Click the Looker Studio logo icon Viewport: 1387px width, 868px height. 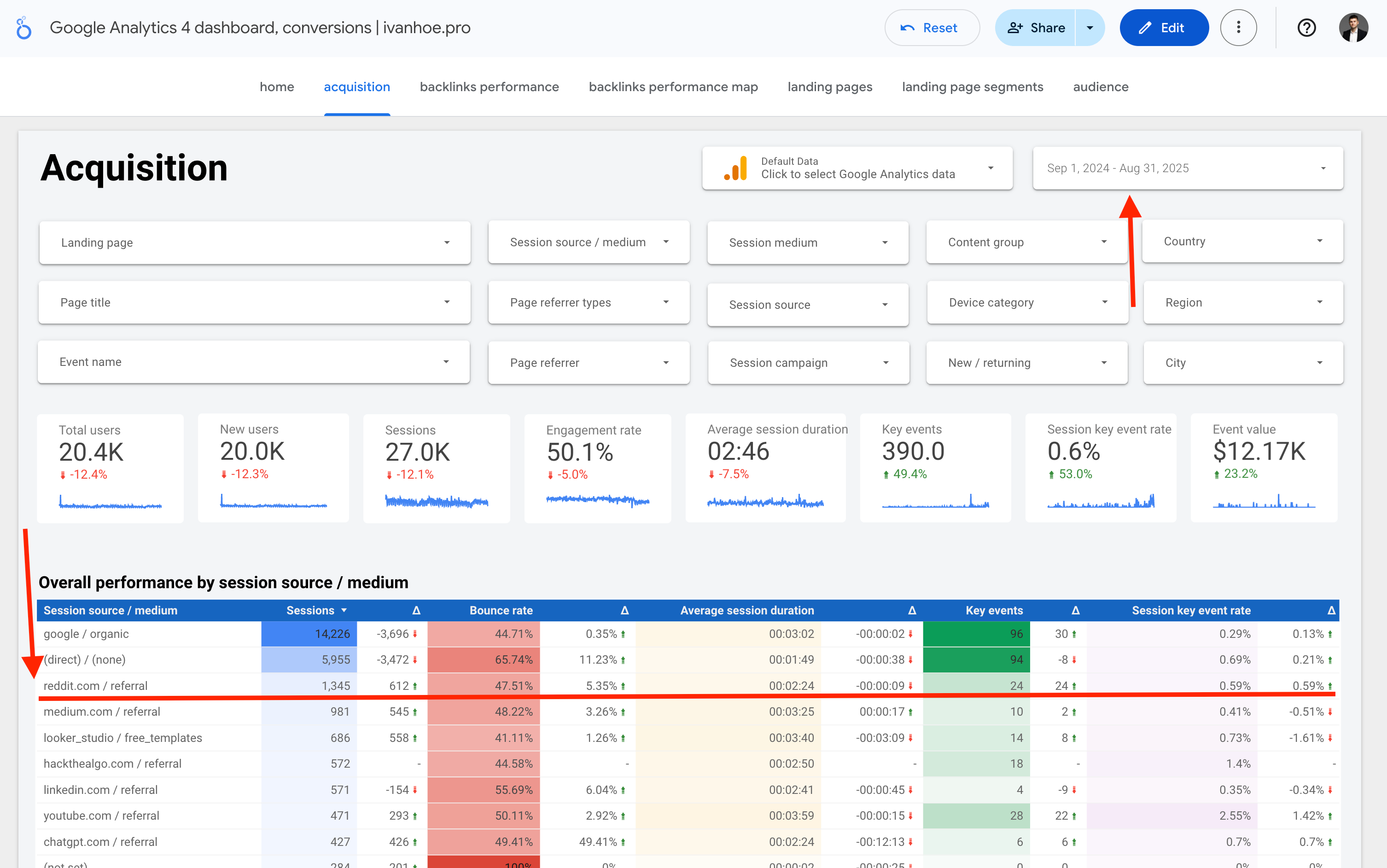coord(23,28)
